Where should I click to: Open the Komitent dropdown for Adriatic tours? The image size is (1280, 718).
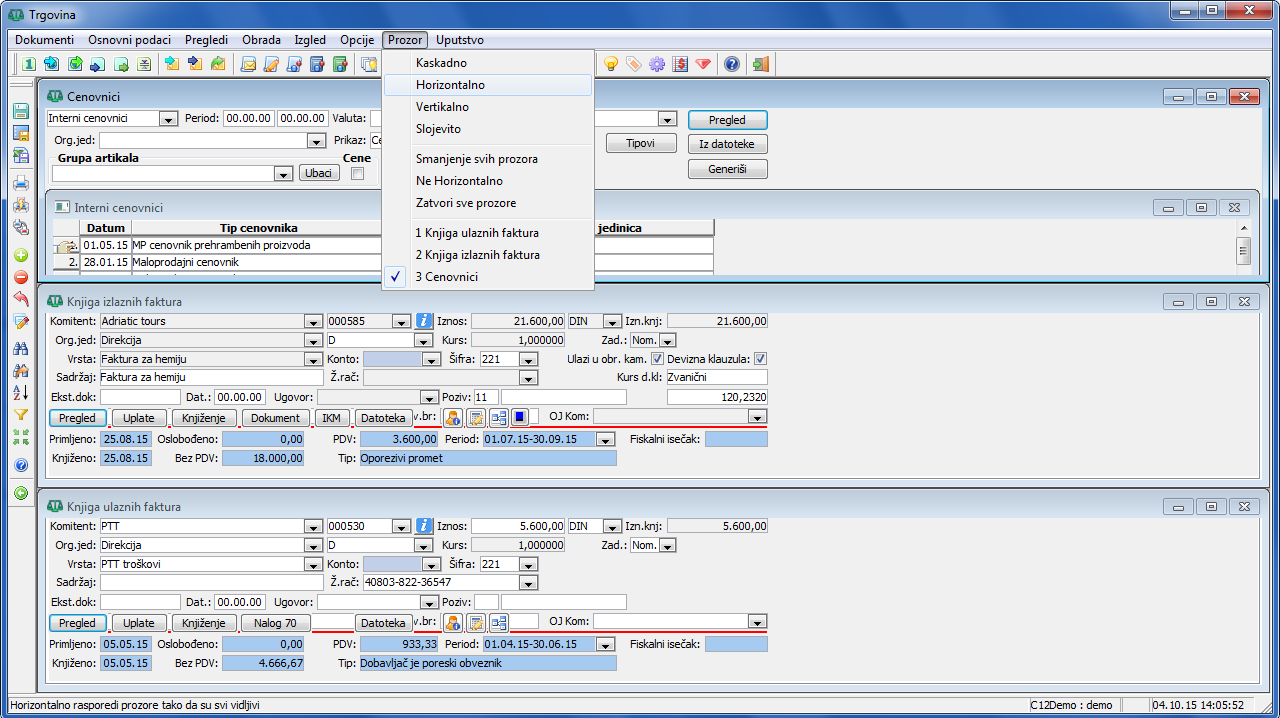click(313, 322)
